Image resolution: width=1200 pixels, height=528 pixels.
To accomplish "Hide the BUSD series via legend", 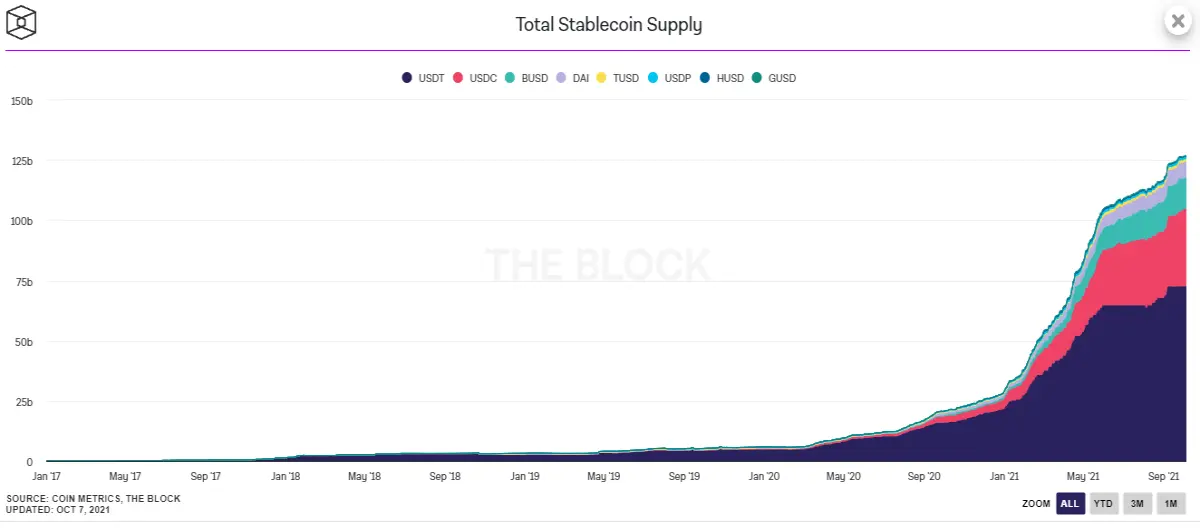I will pos(526,78).
